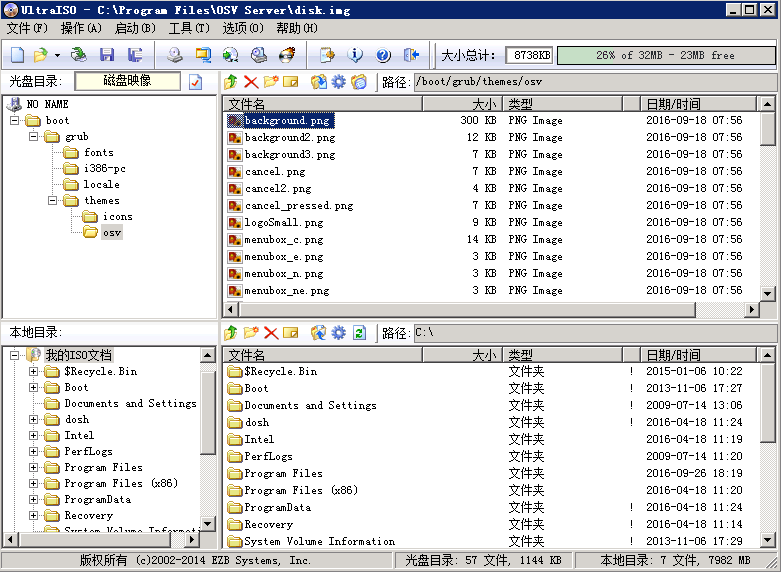The height and width of the screenshot is (572, 781).
Task: Select the fonts folder in disc tree
Action: pos(99,152)
